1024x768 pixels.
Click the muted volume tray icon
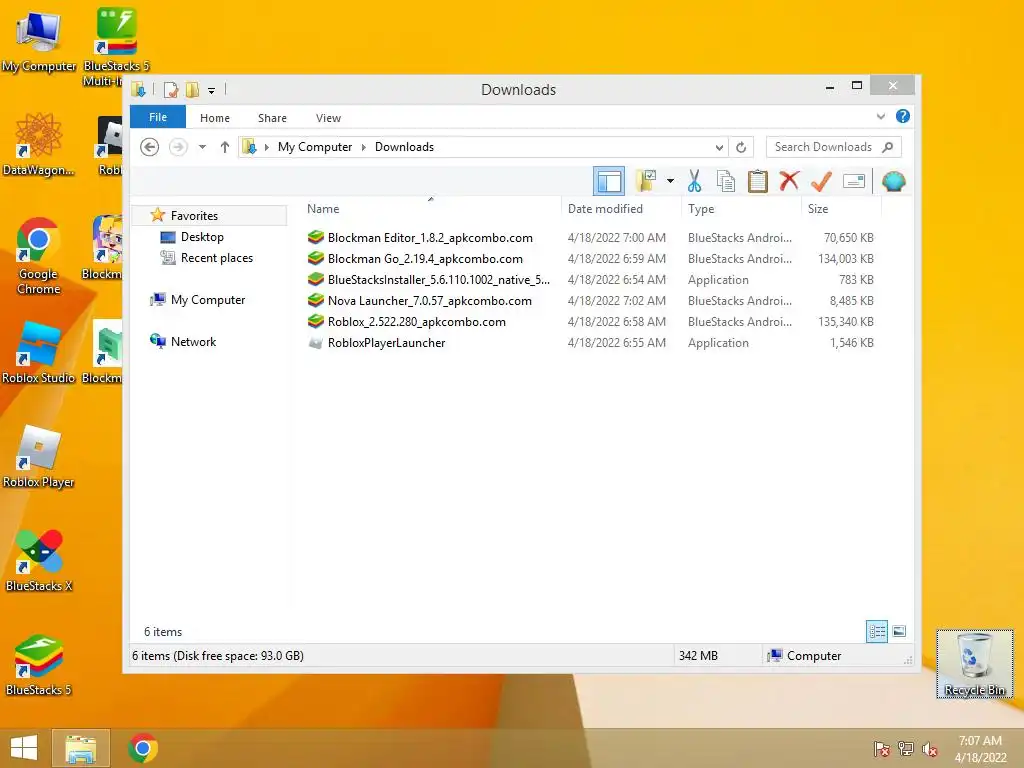929,749
